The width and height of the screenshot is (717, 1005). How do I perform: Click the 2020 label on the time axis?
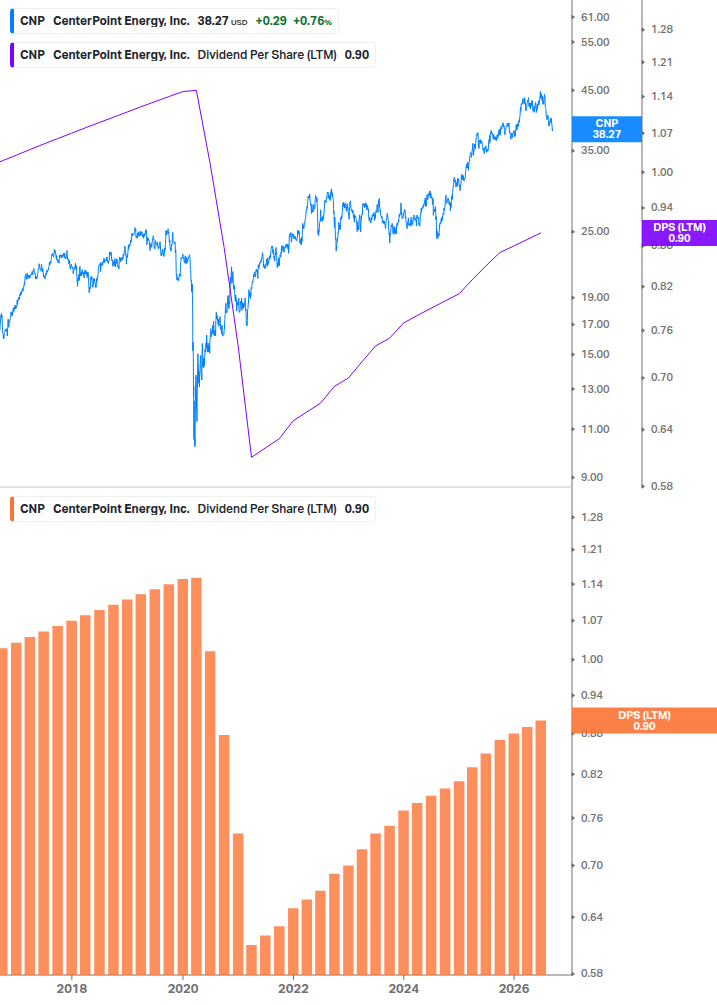183,989
